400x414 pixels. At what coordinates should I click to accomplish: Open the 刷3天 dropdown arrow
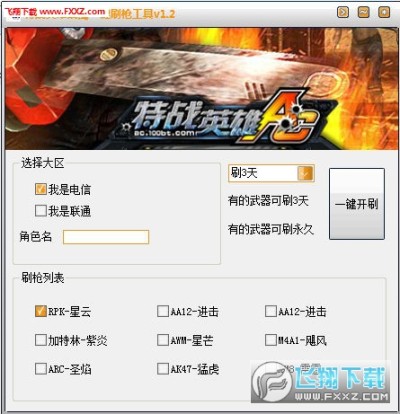306,173
